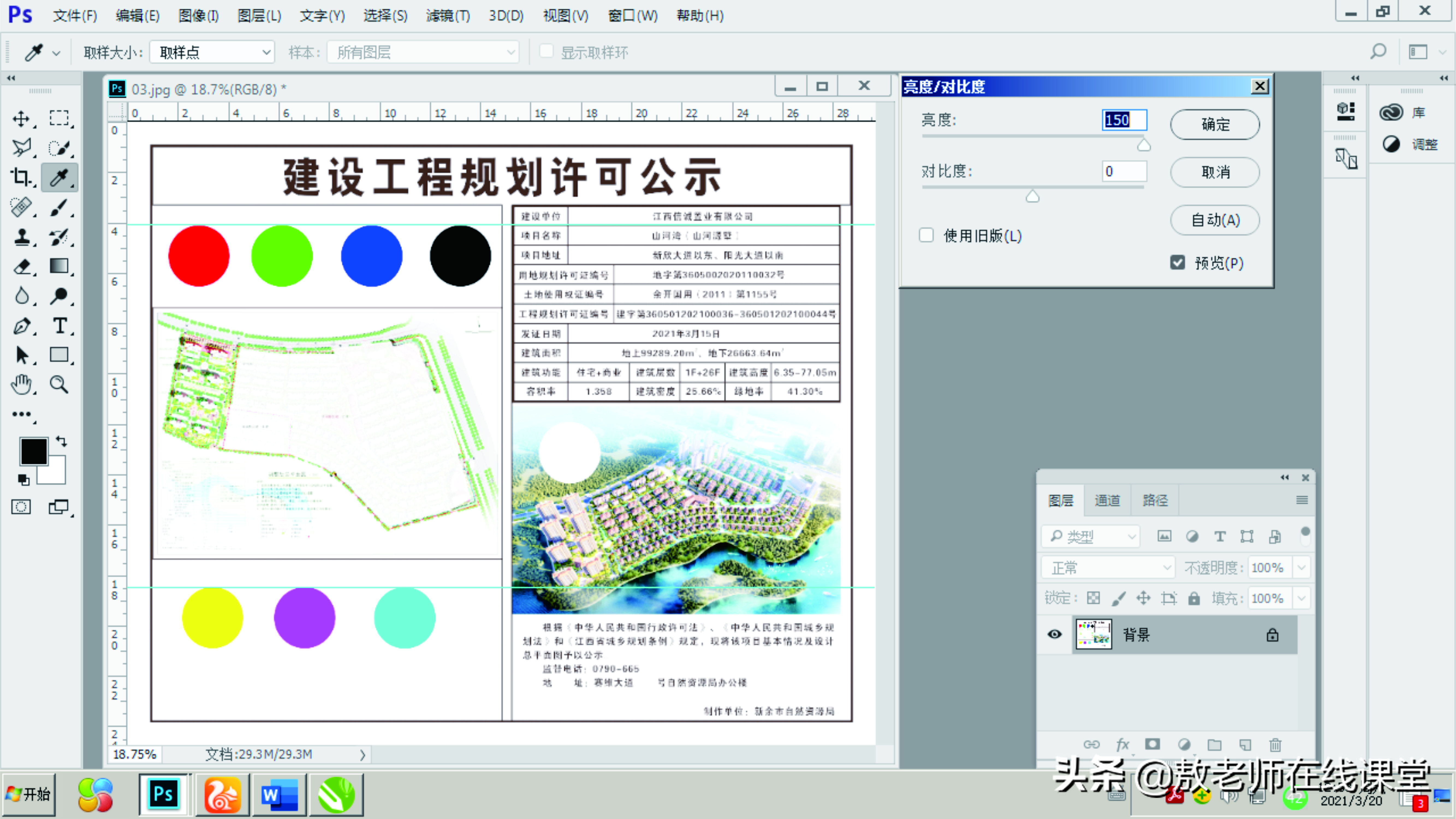This screenshot has width=1456, height=819.
Task: Delete layer using the trash icon
Action: click(x=1275, y=745)
